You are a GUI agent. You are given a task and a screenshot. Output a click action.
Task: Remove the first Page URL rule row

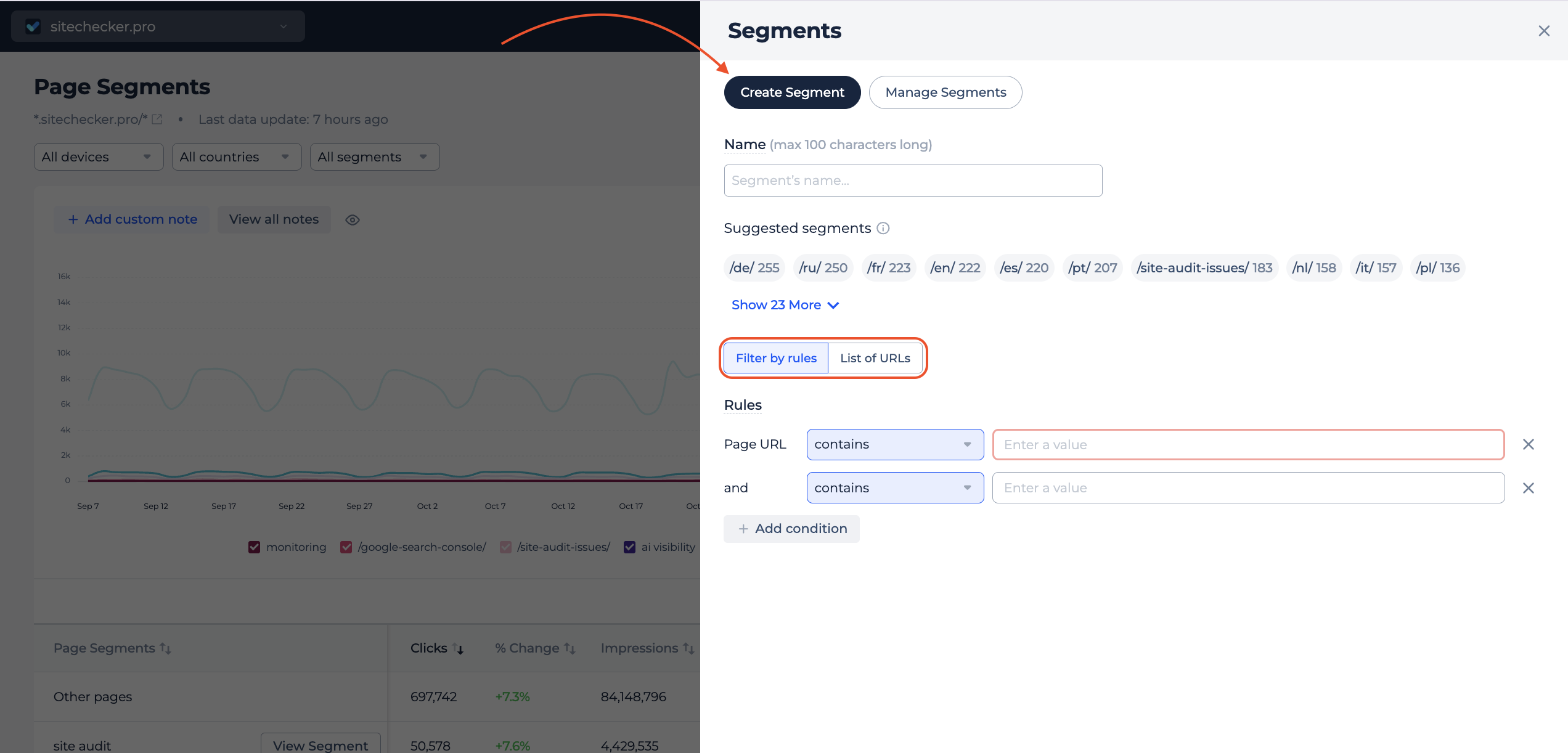pyautogui.click(x=1528, y=444)
